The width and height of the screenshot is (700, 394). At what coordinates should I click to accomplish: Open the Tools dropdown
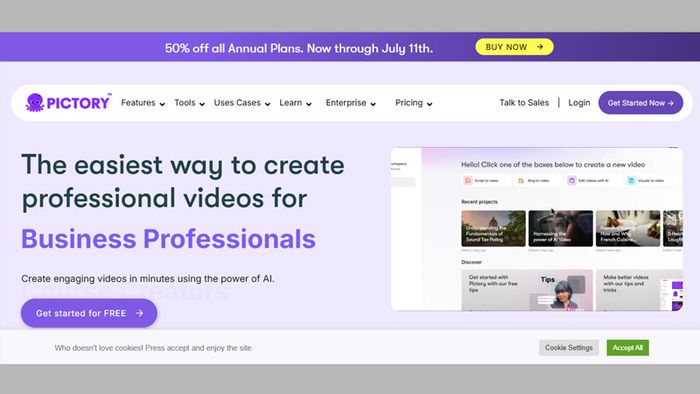click(189, 103)
